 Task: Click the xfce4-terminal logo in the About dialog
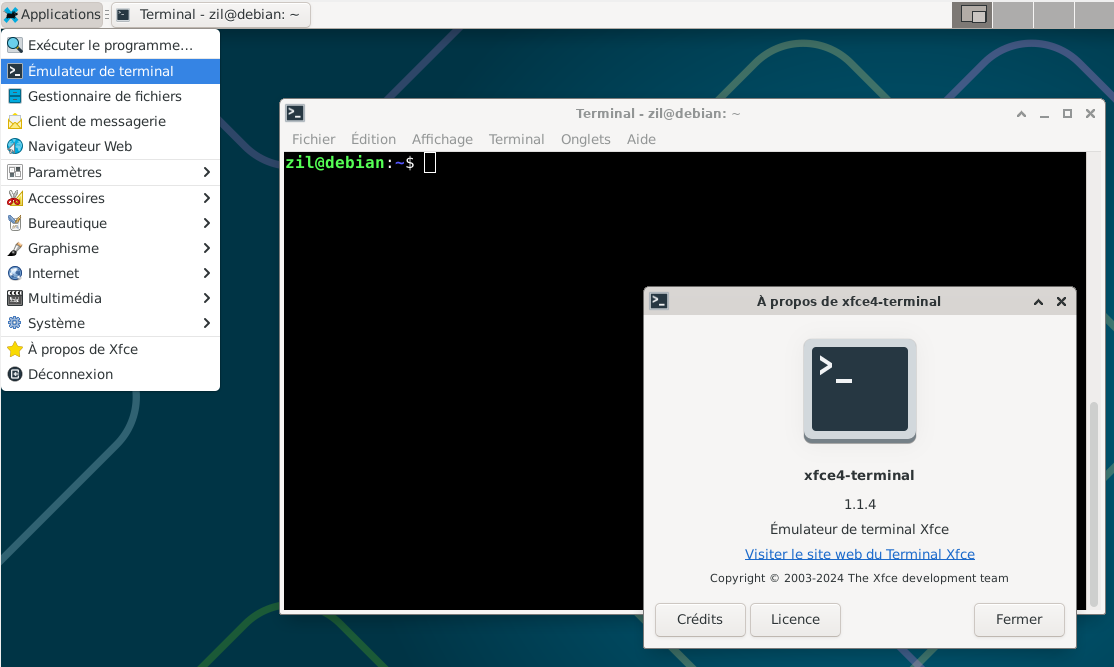(x=859, y=390)
